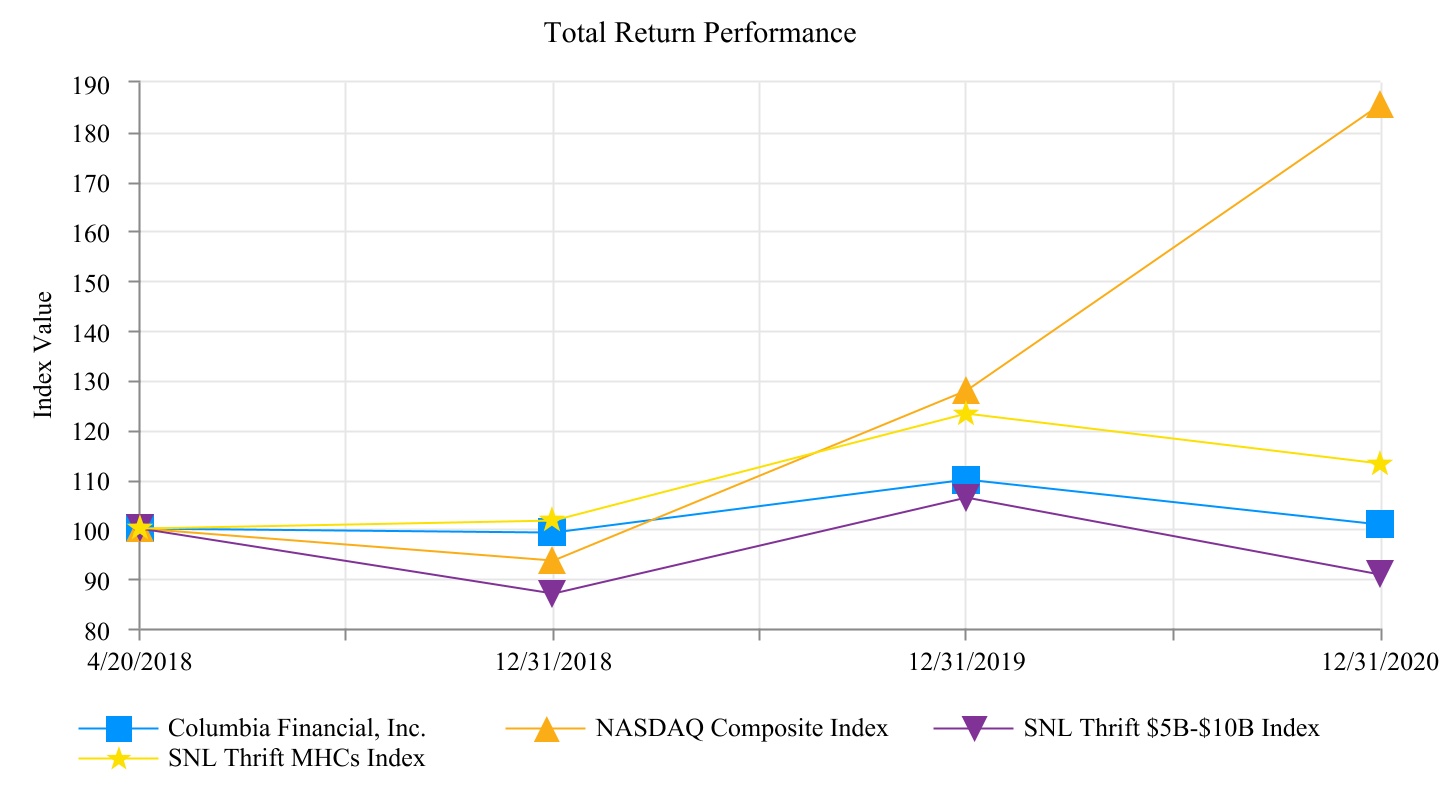This screenshot has width=1440, height=800.
Task: Select purple inverted triangle marker at 12/31/2020
Action: point(1380,573)
